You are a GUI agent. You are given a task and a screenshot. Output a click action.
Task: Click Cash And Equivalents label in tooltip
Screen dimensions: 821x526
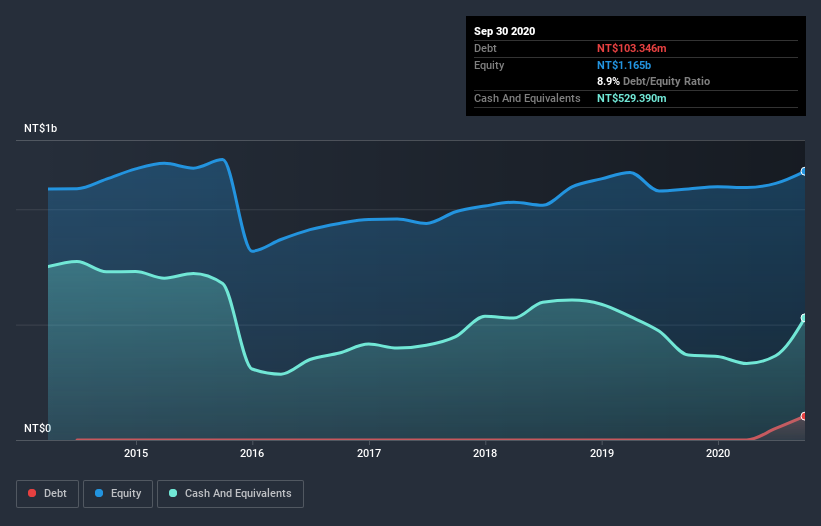tap(527, 98)
